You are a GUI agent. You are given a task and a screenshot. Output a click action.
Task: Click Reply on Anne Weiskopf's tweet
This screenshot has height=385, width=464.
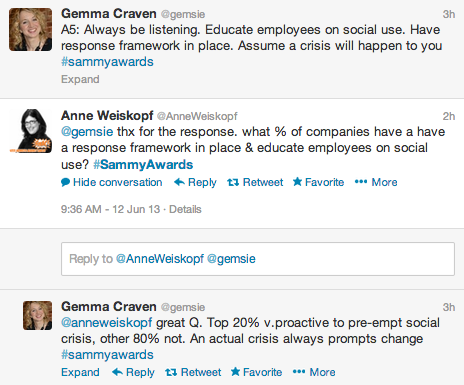[x=195, y=182]
